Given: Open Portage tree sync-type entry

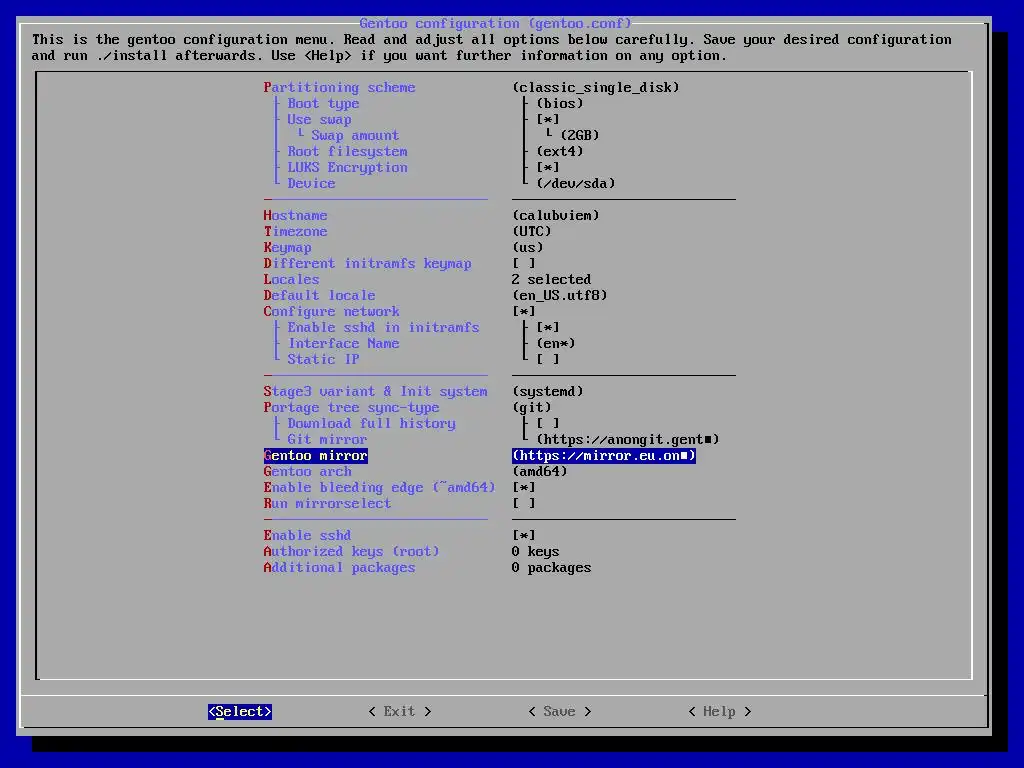Looking at the screenshot, I should [x=351, y=408].
